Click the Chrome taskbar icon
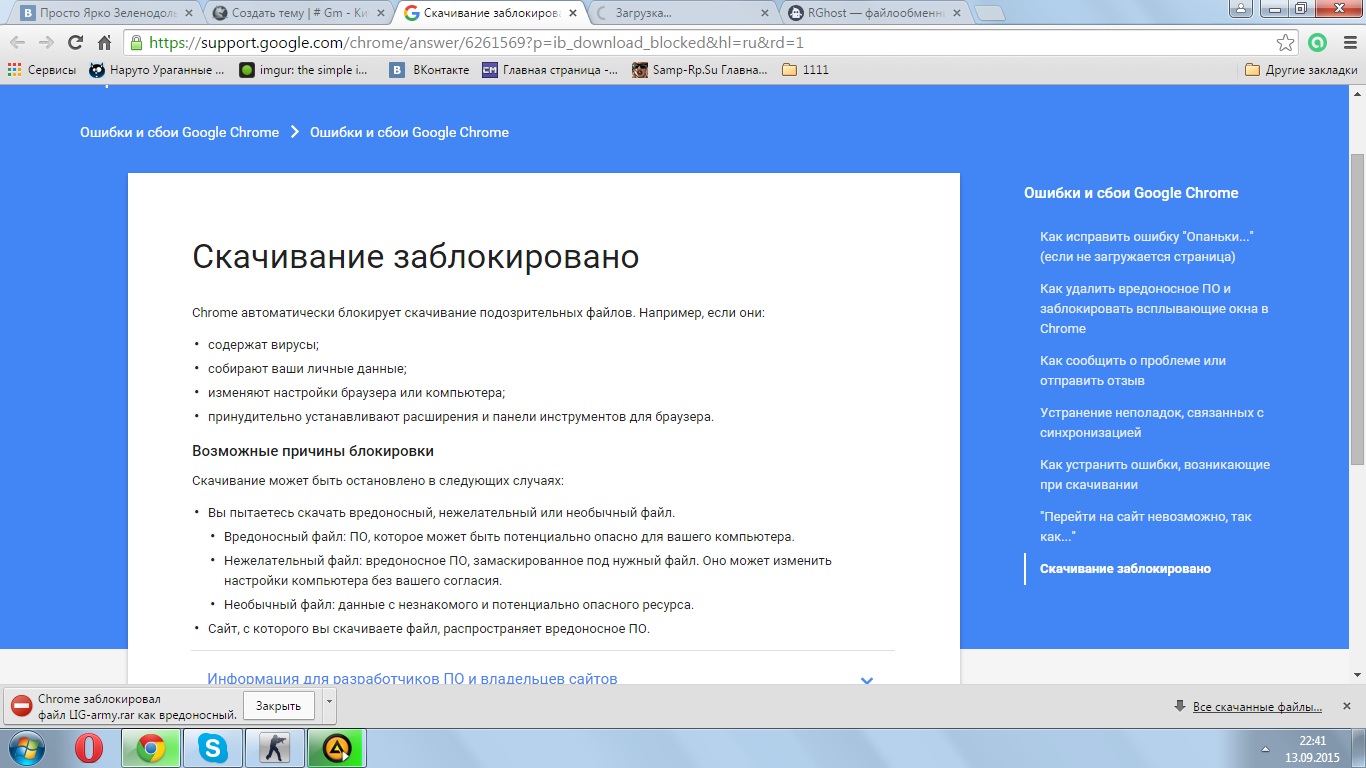 tap(150, 748)
